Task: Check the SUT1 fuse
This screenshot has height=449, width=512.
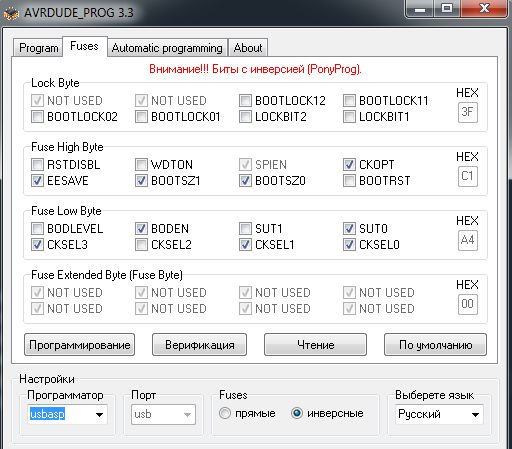Action: (245, 228)
